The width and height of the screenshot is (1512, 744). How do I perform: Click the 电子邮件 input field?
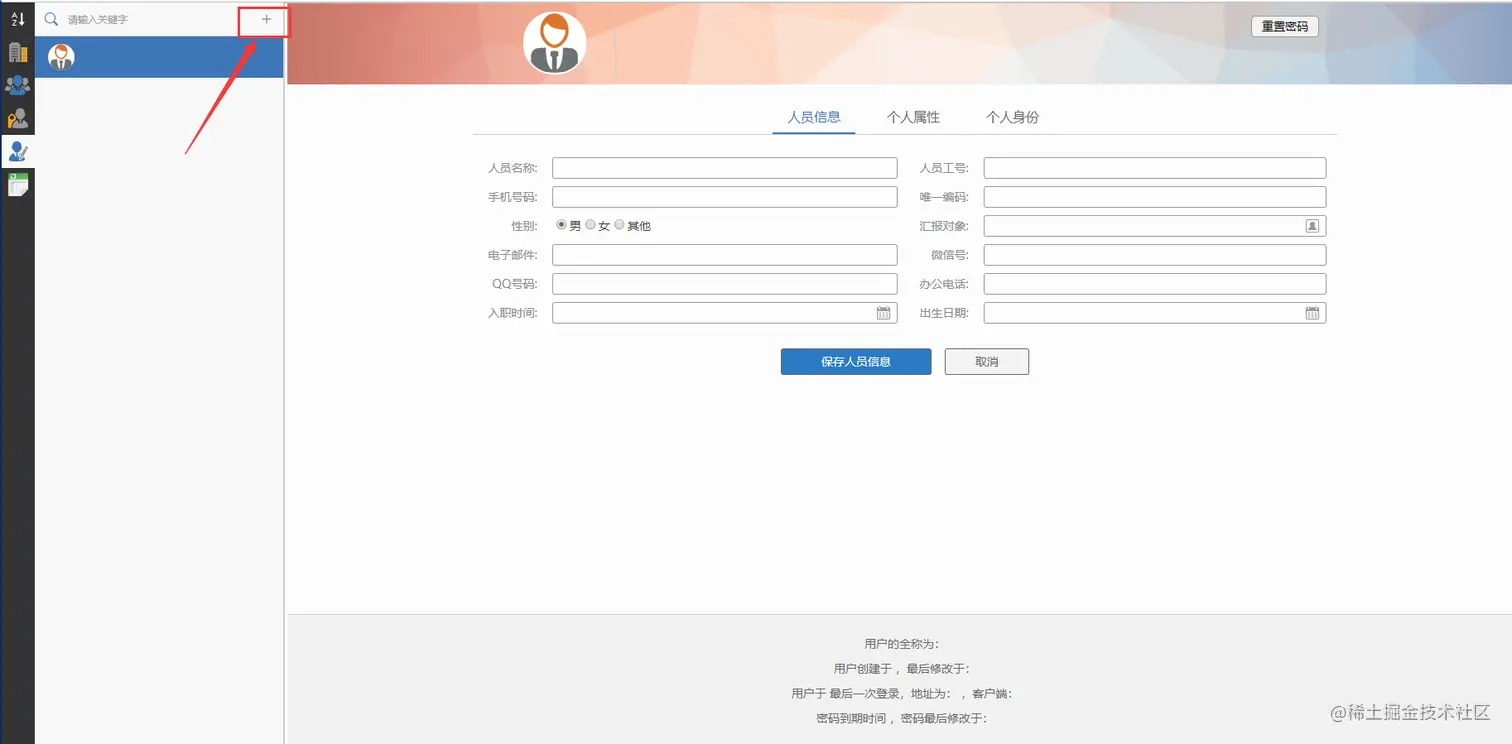725,255
